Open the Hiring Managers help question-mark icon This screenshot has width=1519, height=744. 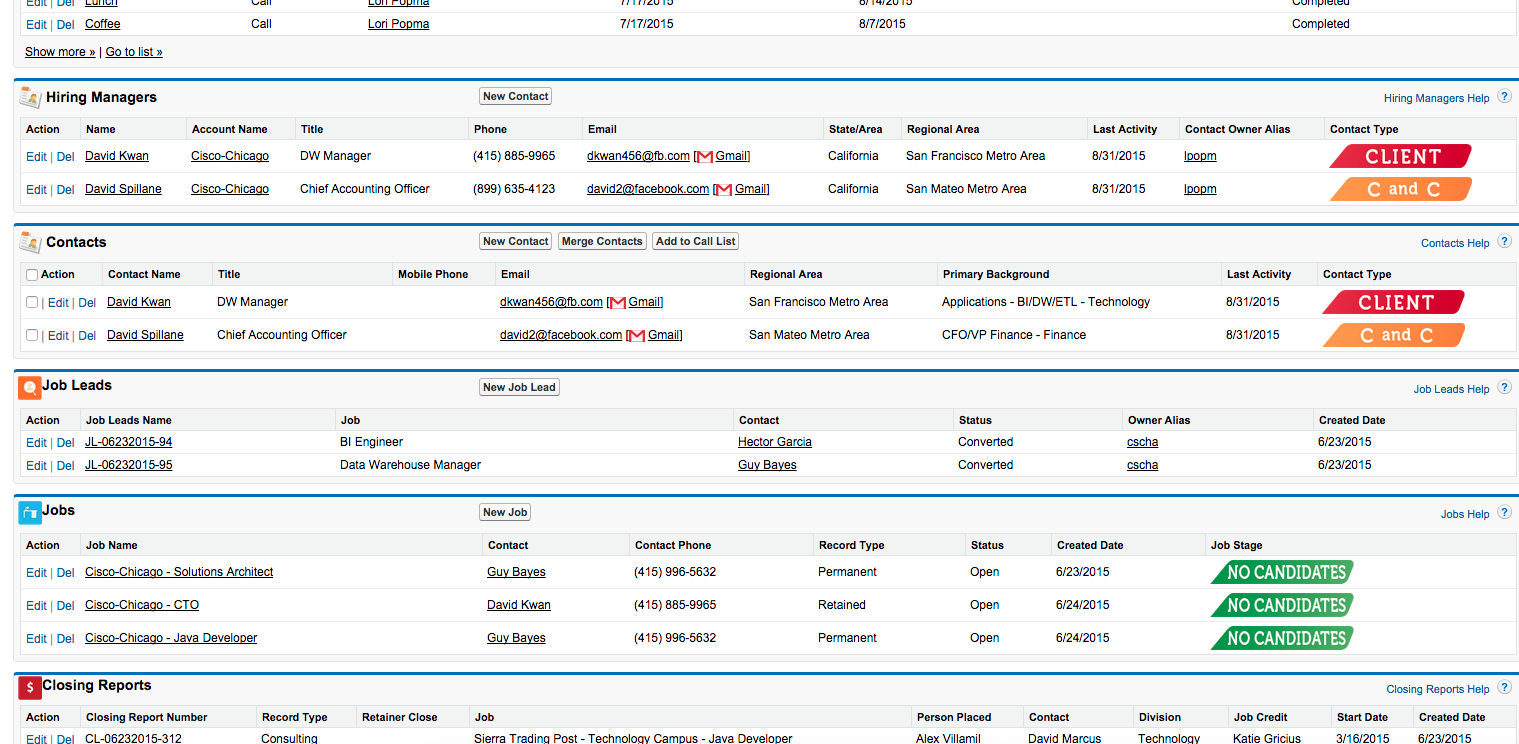(x=1504, y=98)
